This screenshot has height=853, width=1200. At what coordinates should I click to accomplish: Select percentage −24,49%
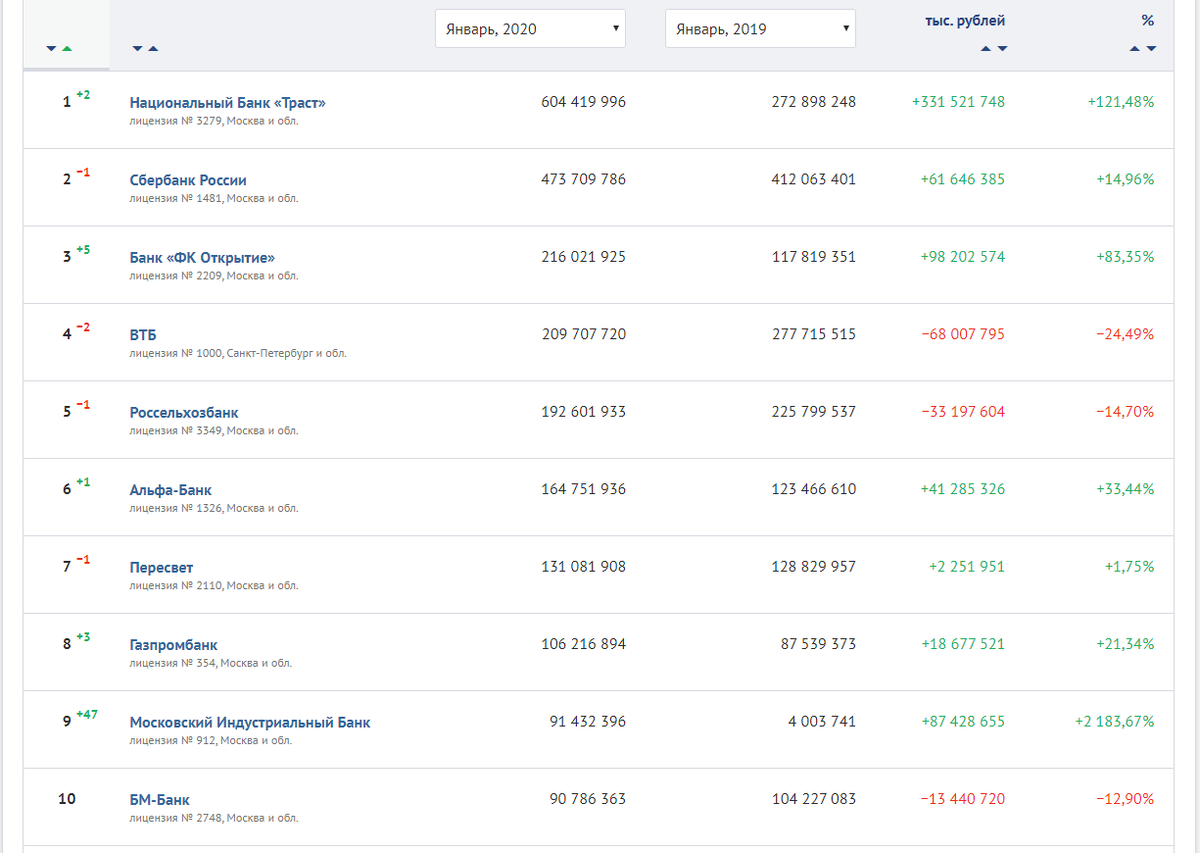pos(1125,335)
